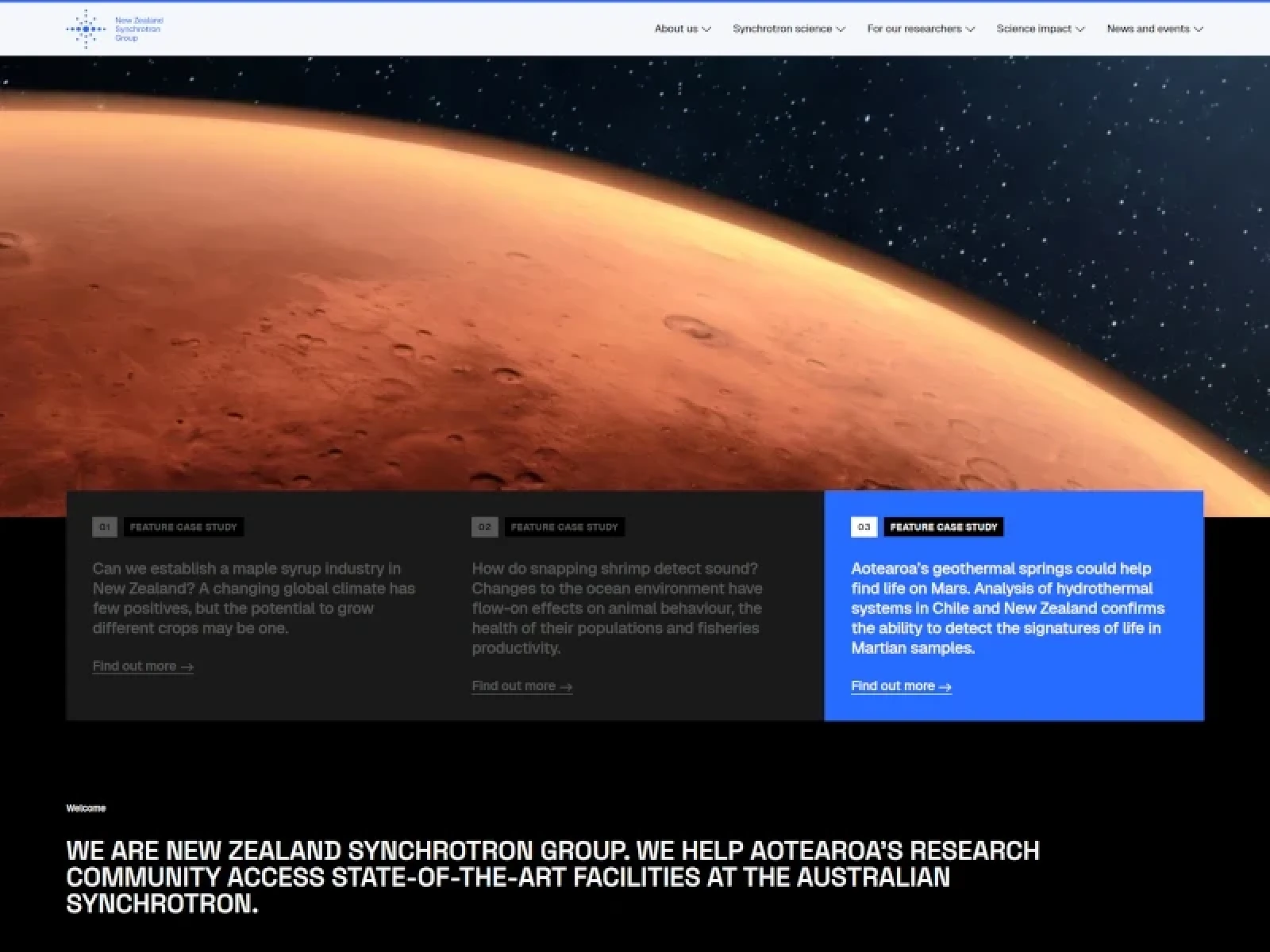Click Feature Case Study label on shrimp card

coord(564,527)
